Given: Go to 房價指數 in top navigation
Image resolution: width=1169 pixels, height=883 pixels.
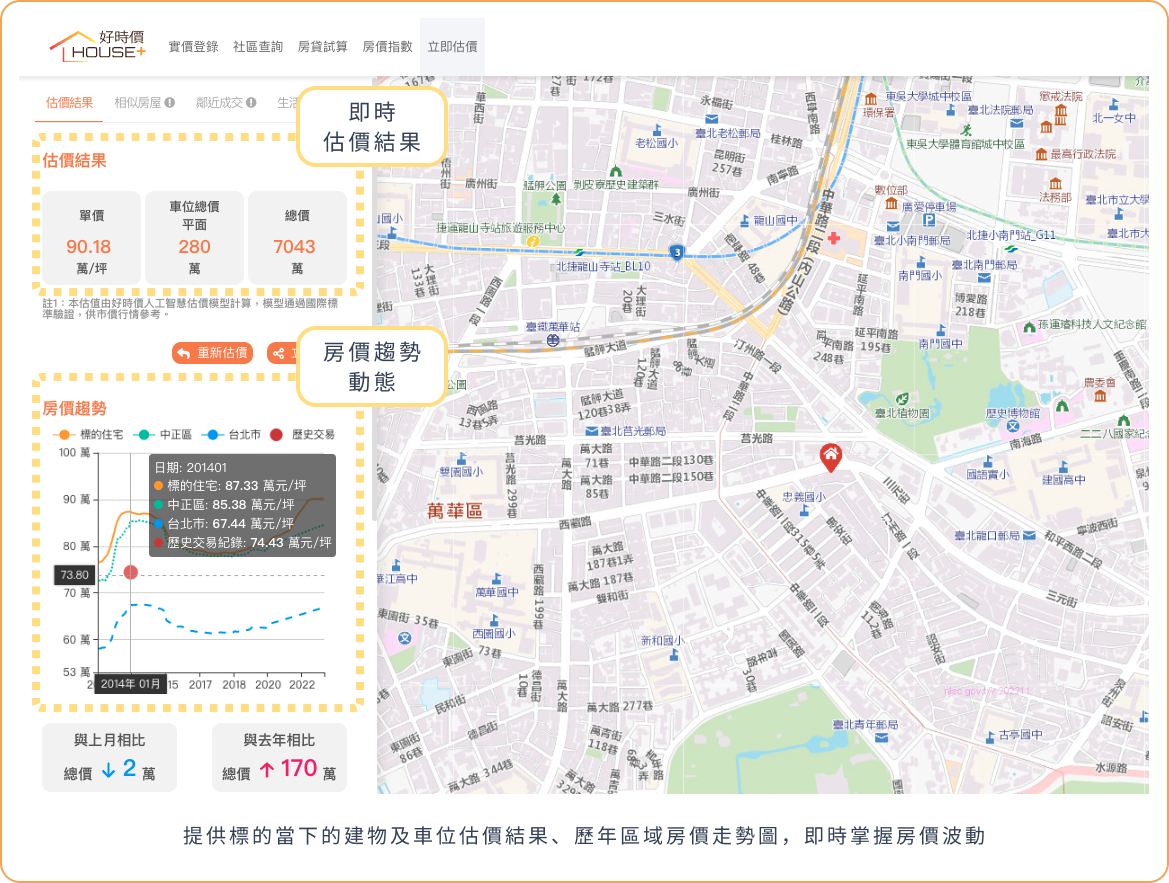Looking at the screenshot, I should coord(387,47).
